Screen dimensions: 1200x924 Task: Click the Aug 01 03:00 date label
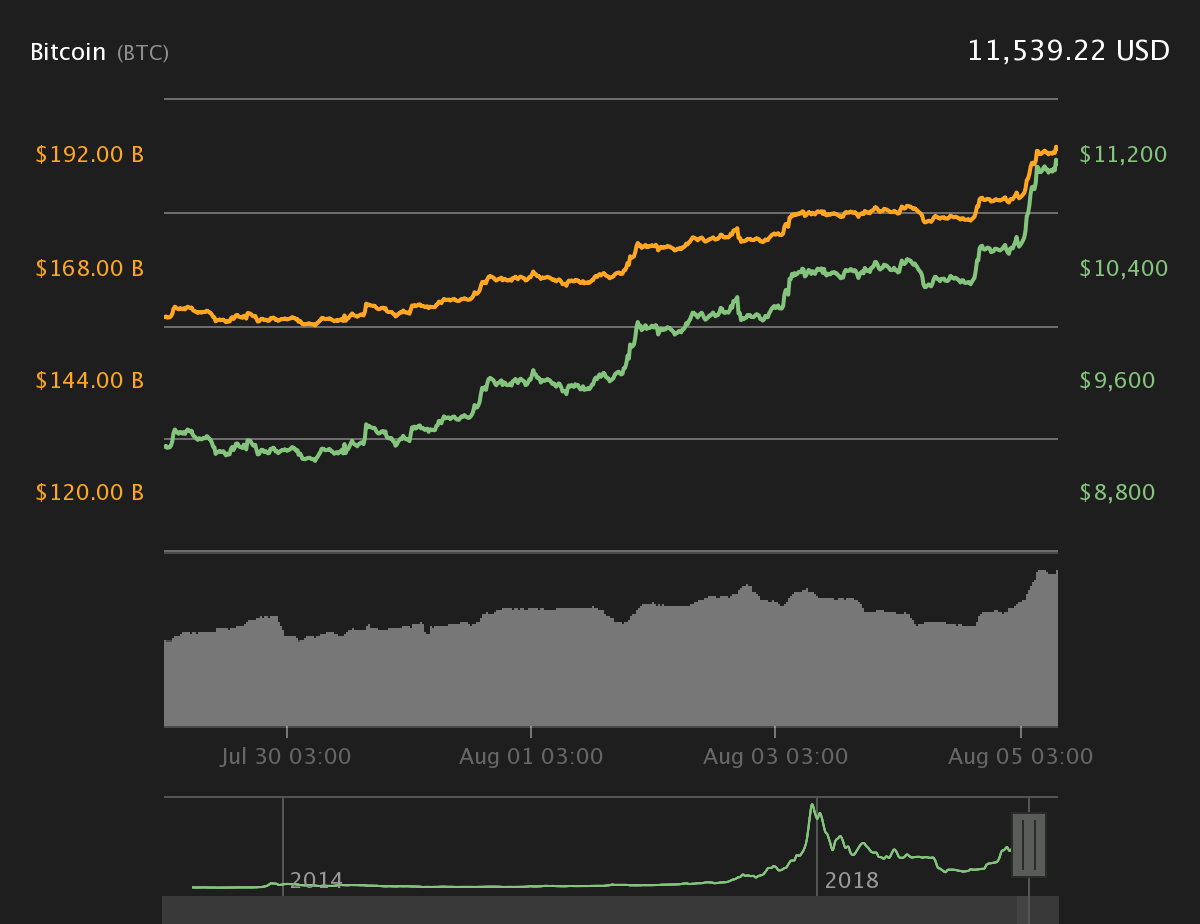pyautogui.click(x=531, y=757)
